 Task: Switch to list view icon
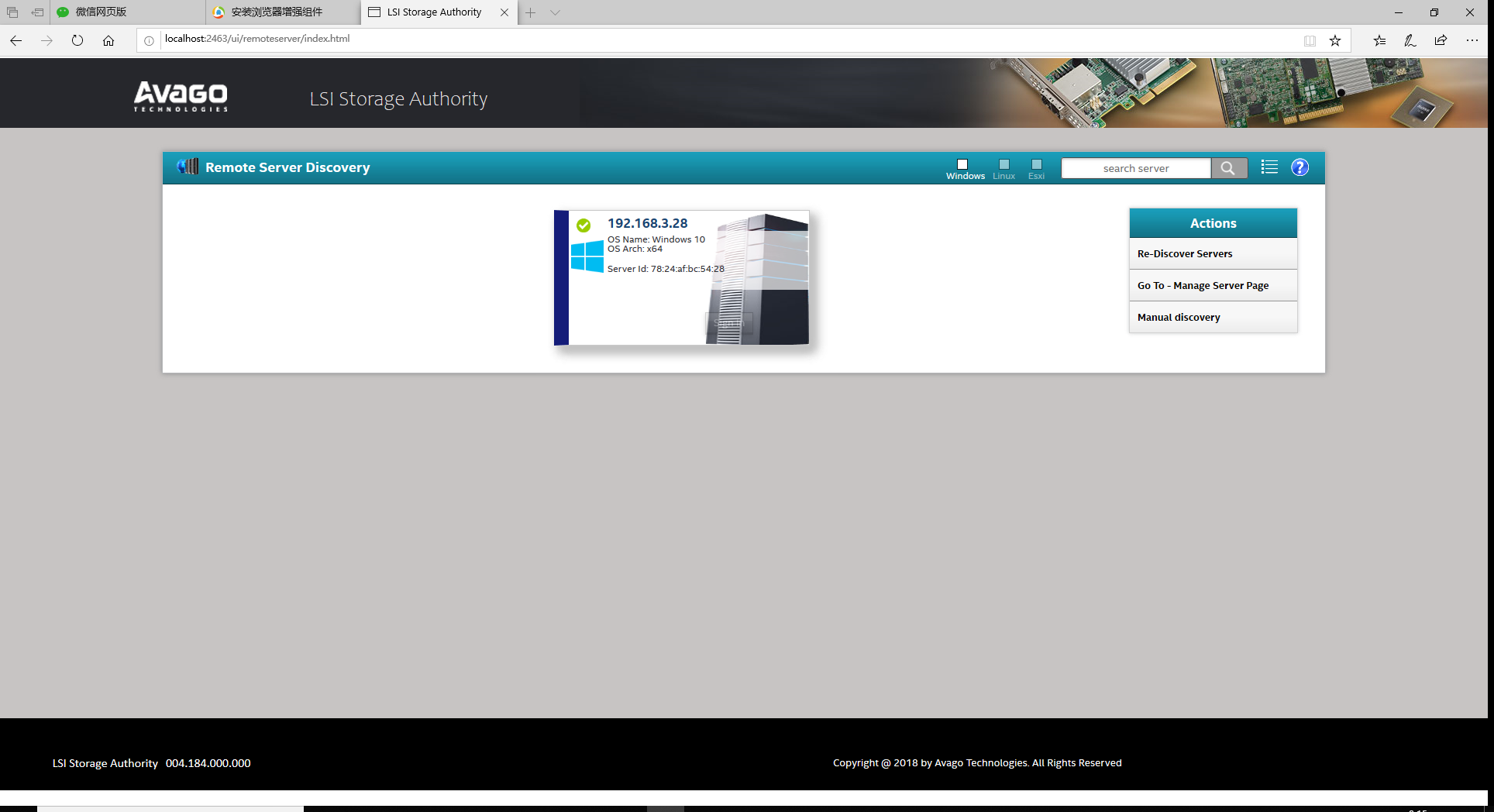(x=1269, y=167)
